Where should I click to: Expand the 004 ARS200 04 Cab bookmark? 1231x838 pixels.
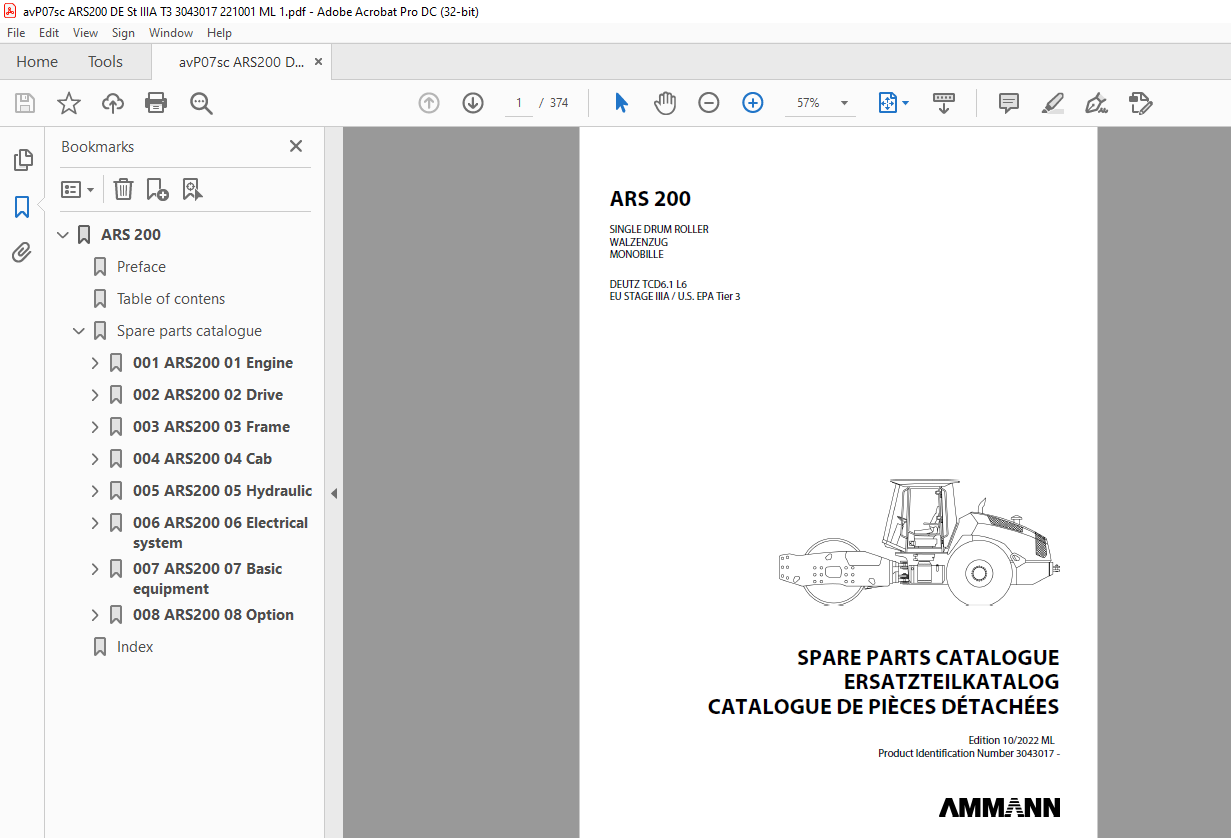coord(95,459)
